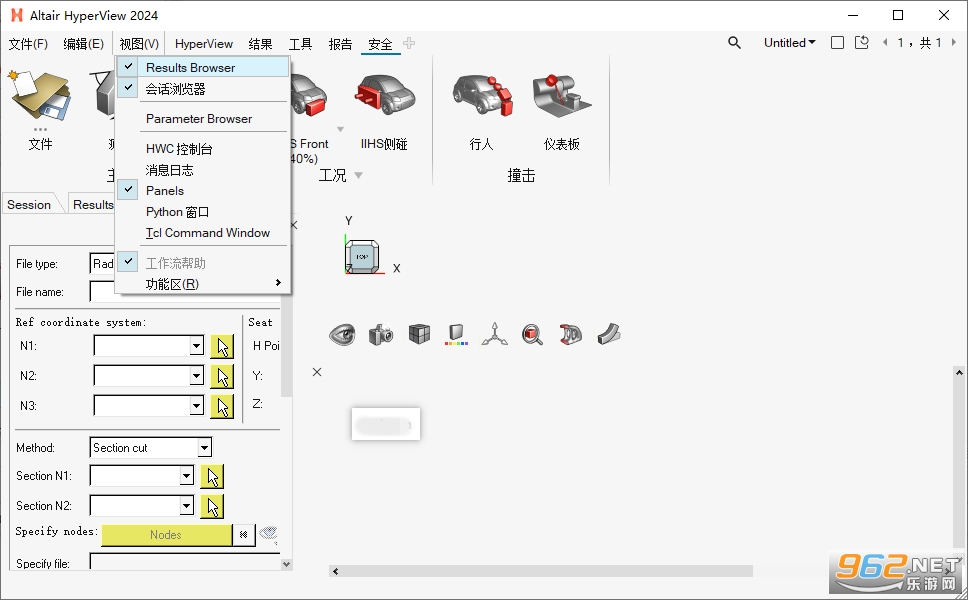
Task: Click the Section N2 node picker button
Action: [212, 506]
